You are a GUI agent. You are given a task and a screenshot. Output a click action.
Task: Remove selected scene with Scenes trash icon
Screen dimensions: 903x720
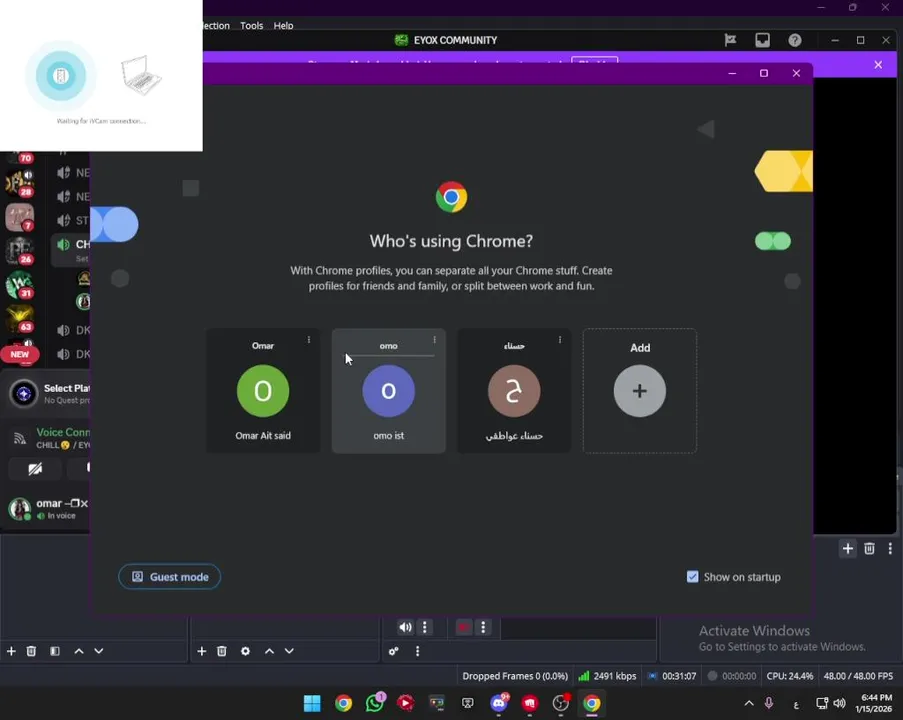[31, 651]
